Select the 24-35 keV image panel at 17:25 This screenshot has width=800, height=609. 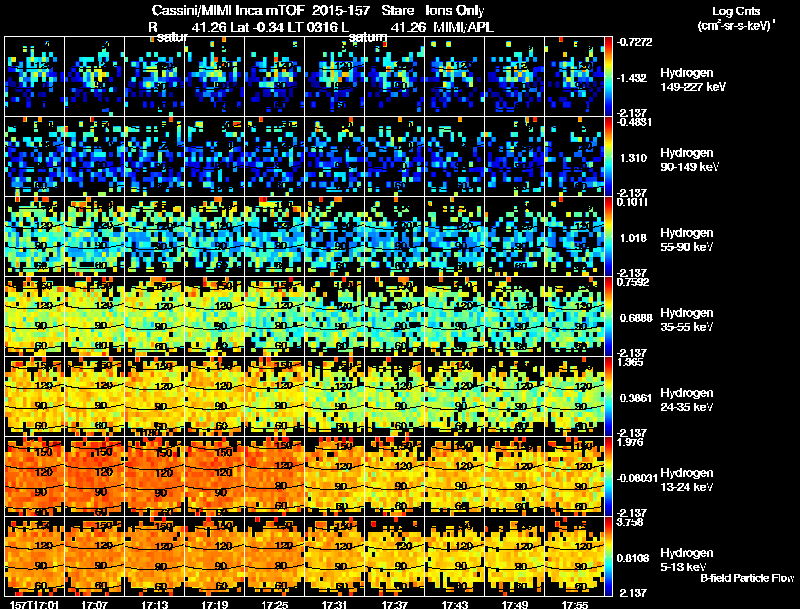pos(274,396)
